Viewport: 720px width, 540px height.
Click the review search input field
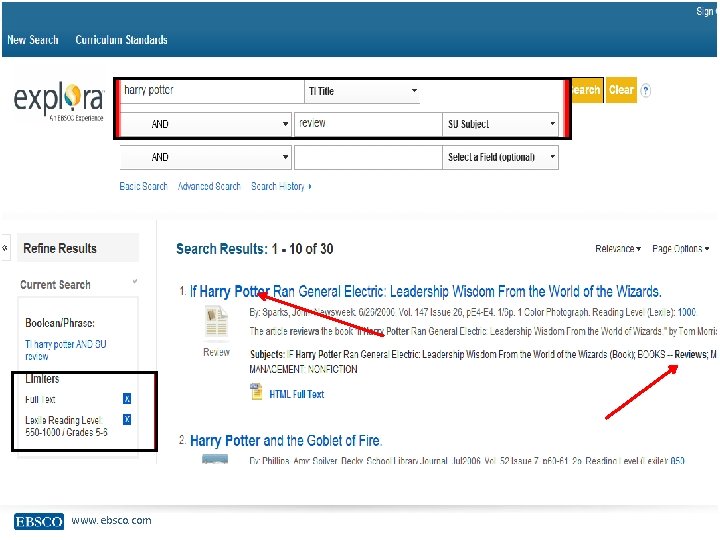(x=368, y=124)
